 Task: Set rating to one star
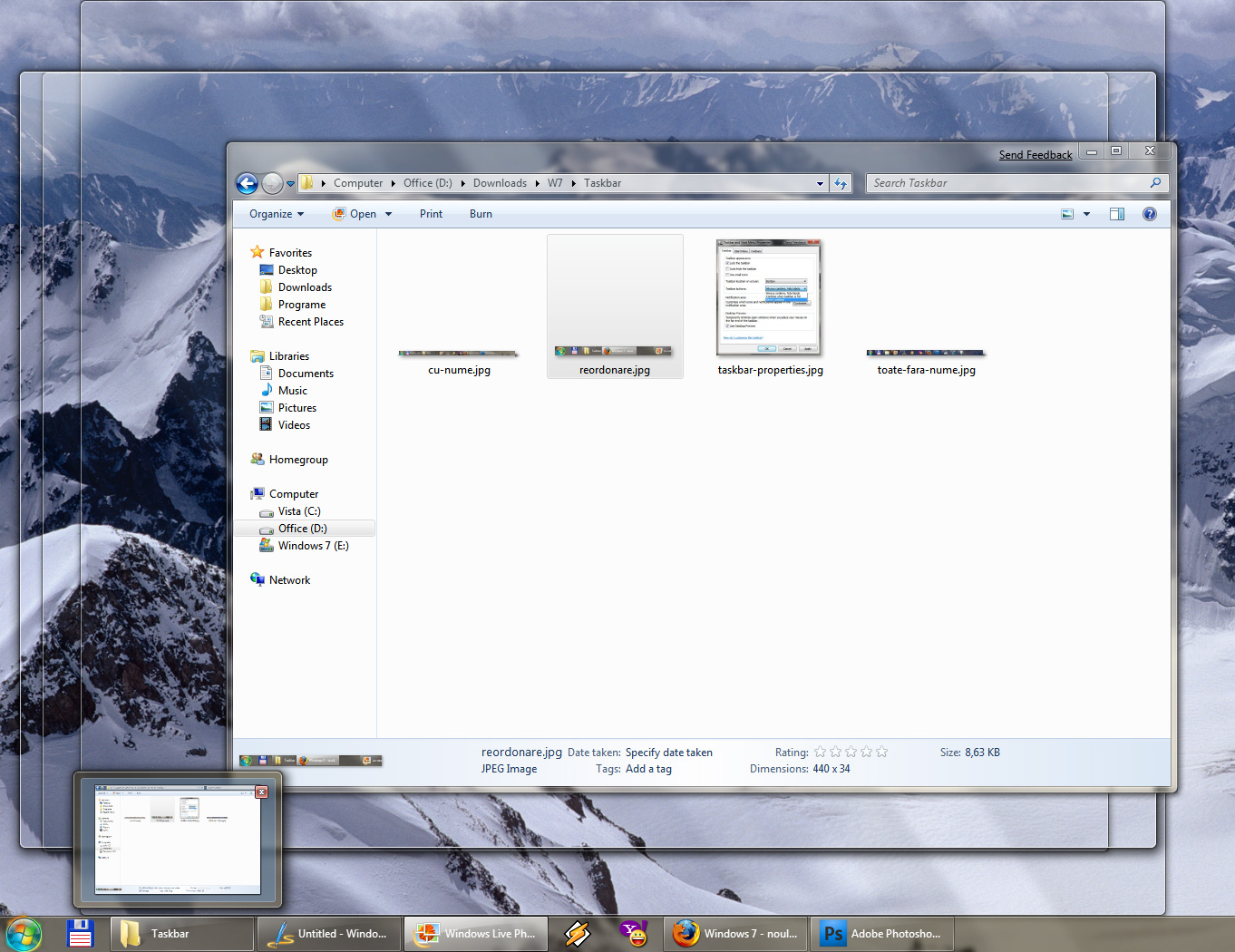820,753
